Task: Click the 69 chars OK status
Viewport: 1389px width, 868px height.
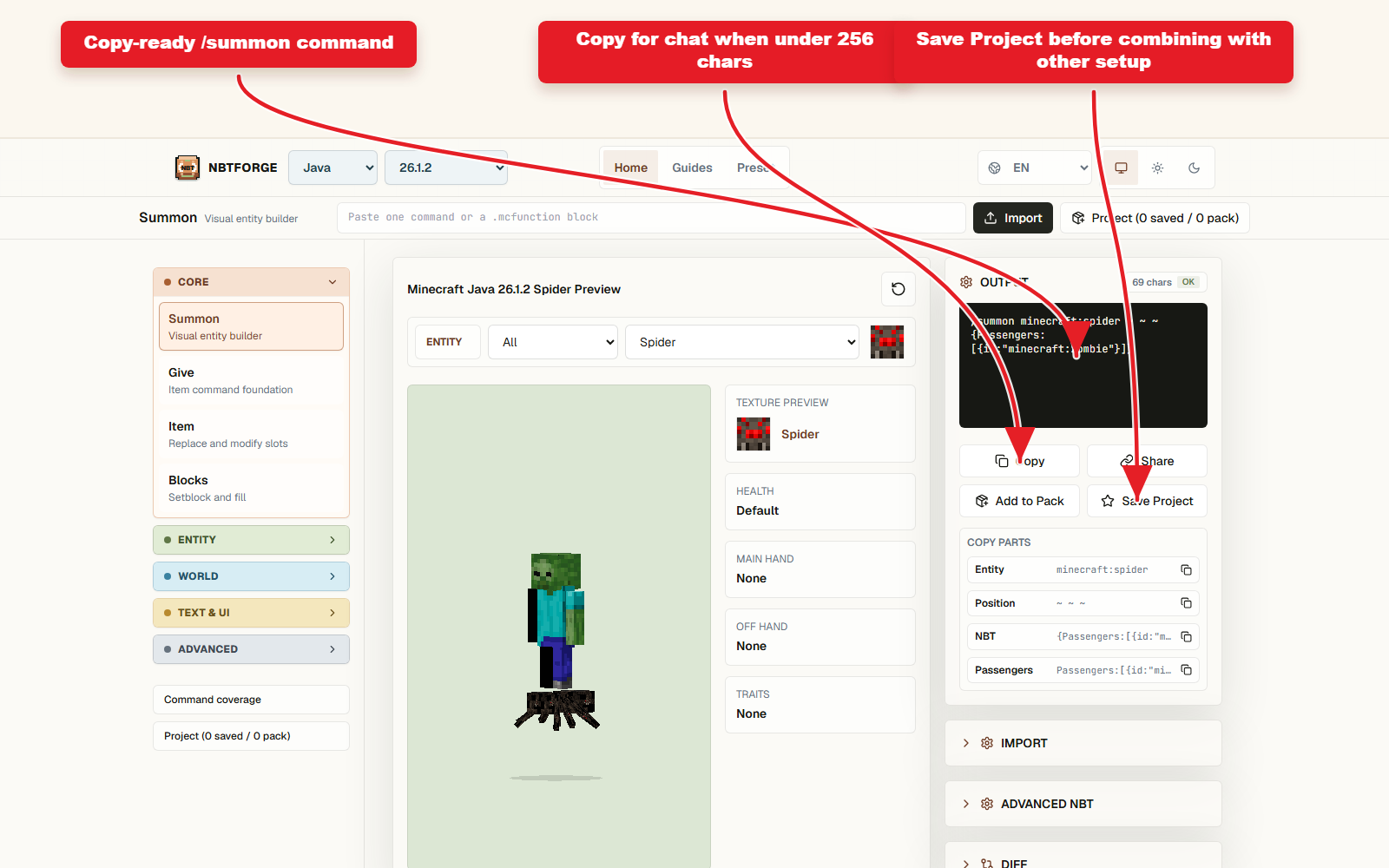Action: (x=1166, y=282)
